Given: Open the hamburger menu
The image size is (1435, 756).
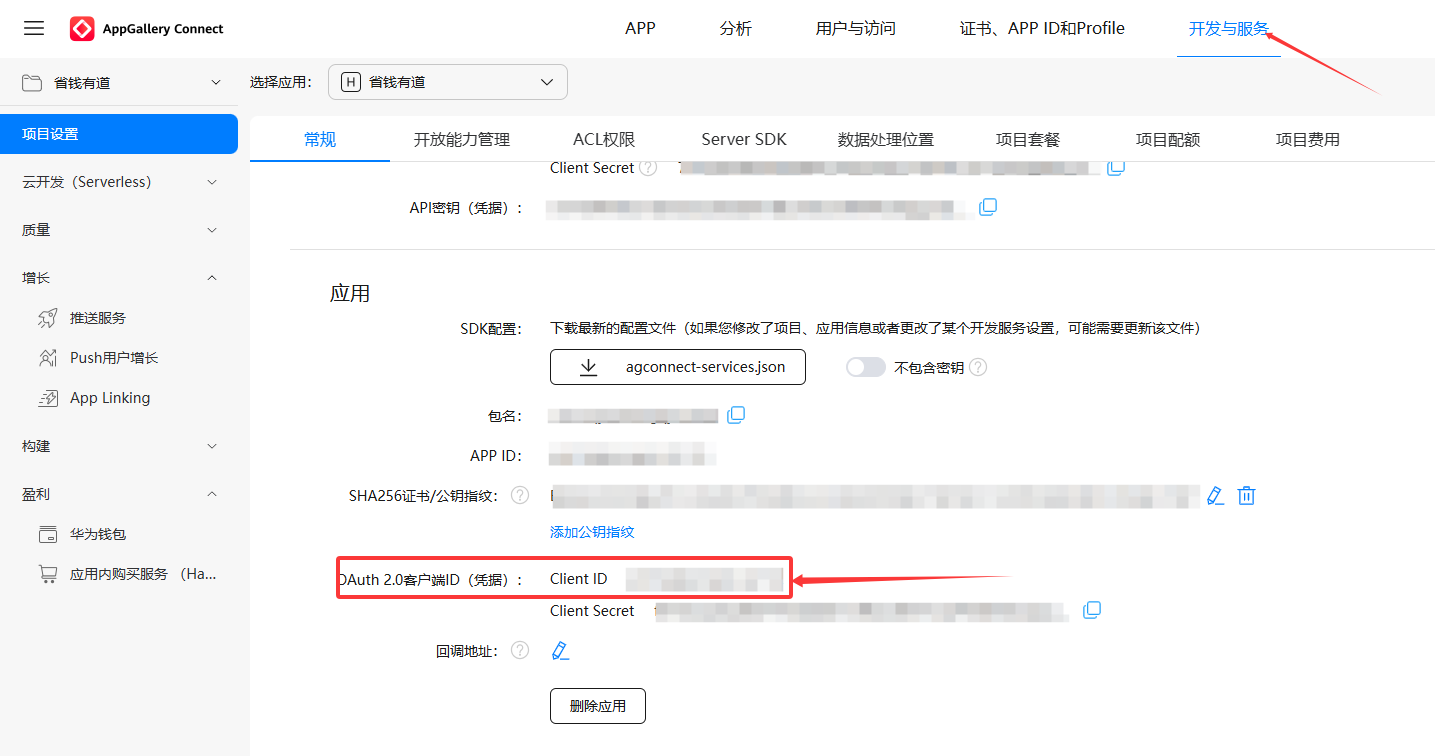Looking at the screenshot, I should (34, 28).
